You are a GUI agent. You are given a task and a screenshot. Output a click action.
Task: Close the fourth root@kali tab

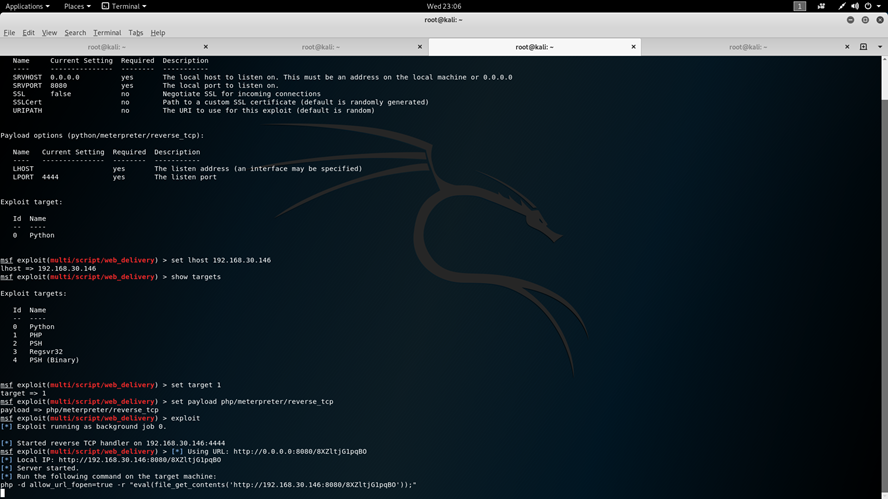(847, 47)
